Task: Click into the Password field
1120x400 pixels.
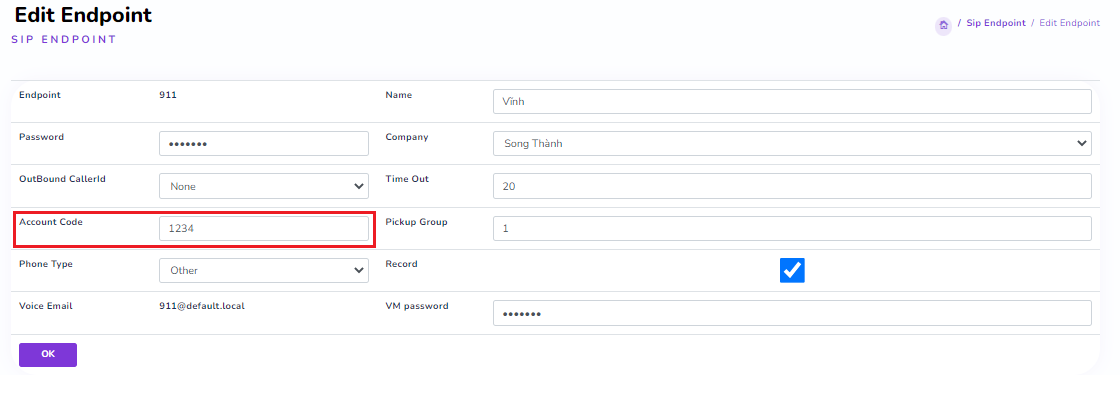Action: click(264, 144)
